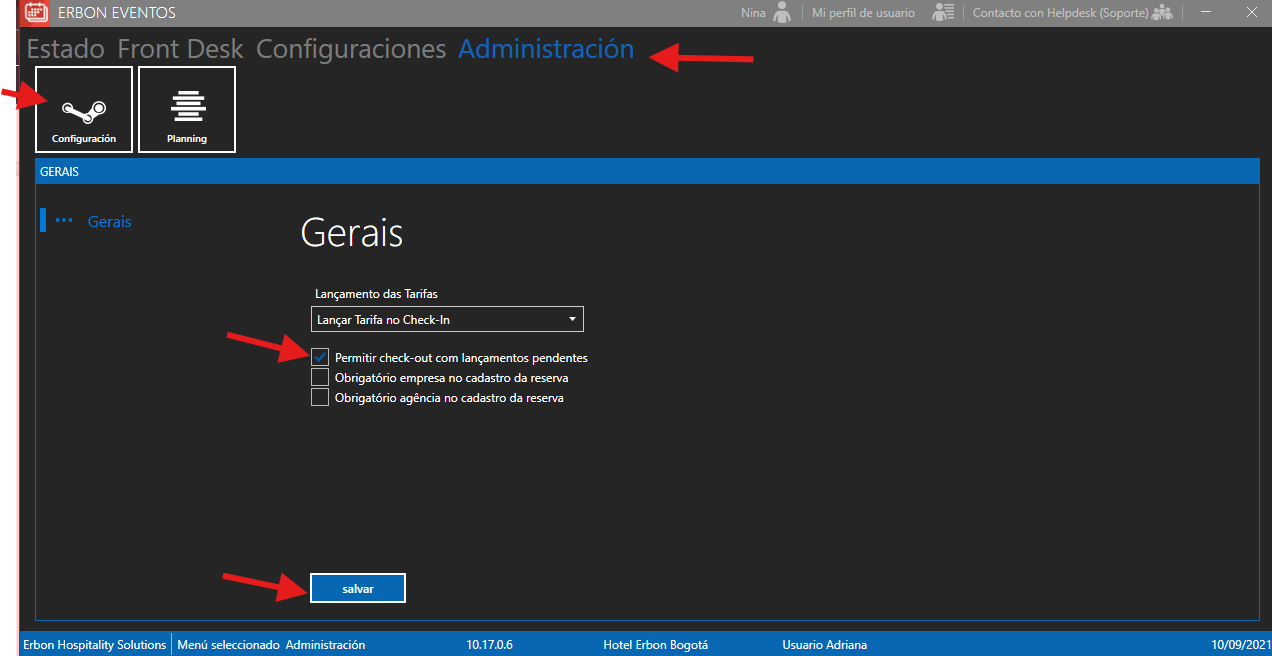
Task: Switch to the Estado tab
Action: 65,49
